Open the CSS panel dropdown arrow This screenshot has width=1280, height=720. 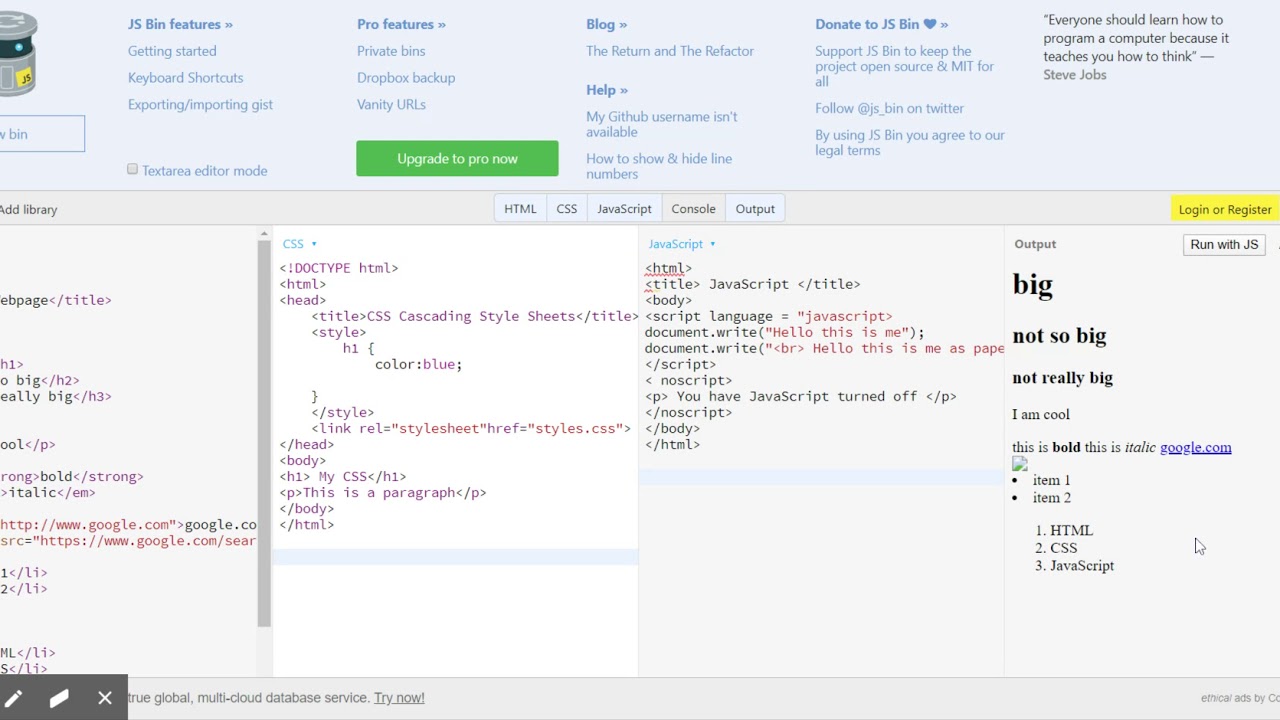(x=314, y=244)
